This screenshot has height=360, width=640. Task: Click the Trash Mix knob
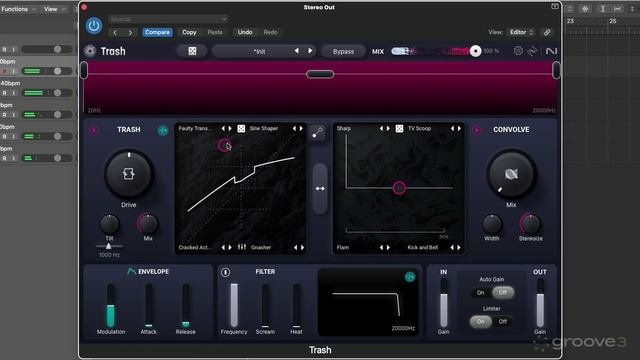(x=148, y=224)
